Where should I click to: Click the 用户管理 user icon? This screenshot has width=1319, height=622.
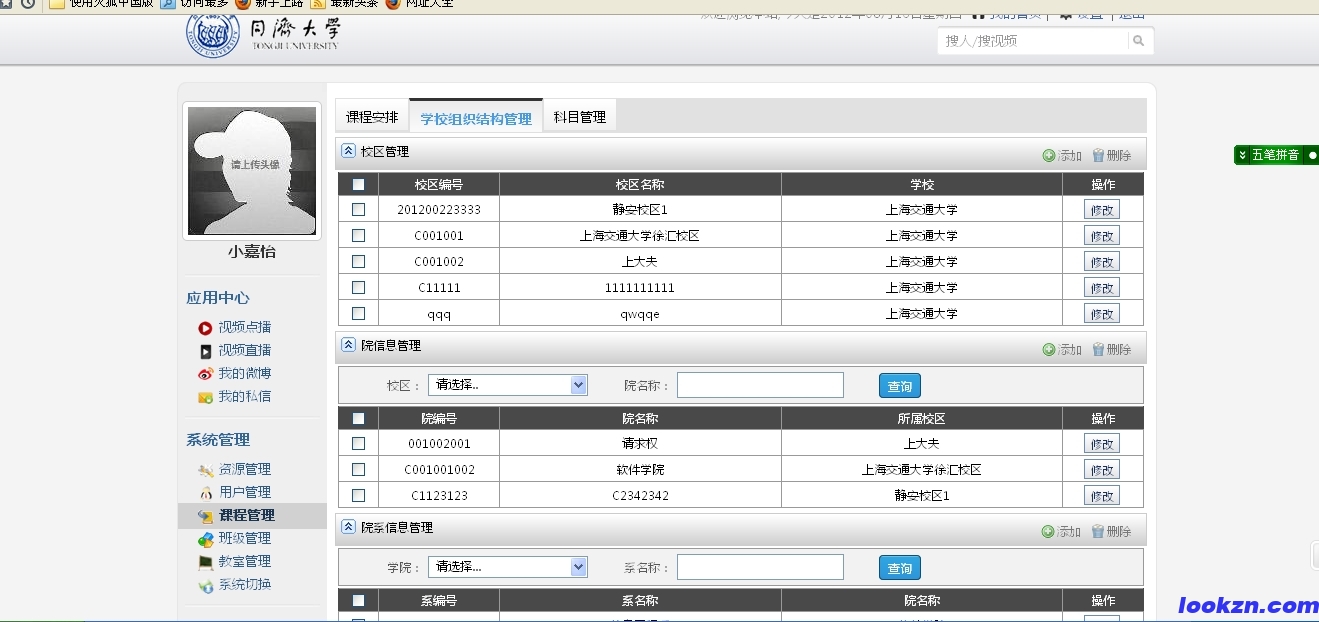coord(205,493)
